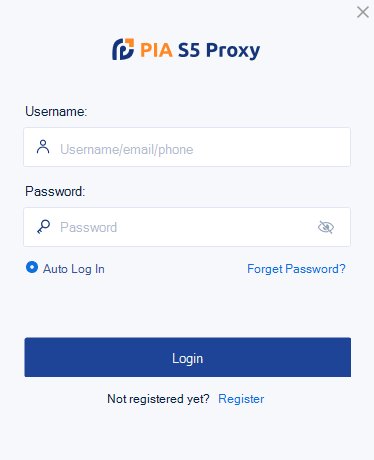Image resolution: width=374 pixels, height=460 pixels.
Task: Open the Forget Password? link
Action: 296,269
